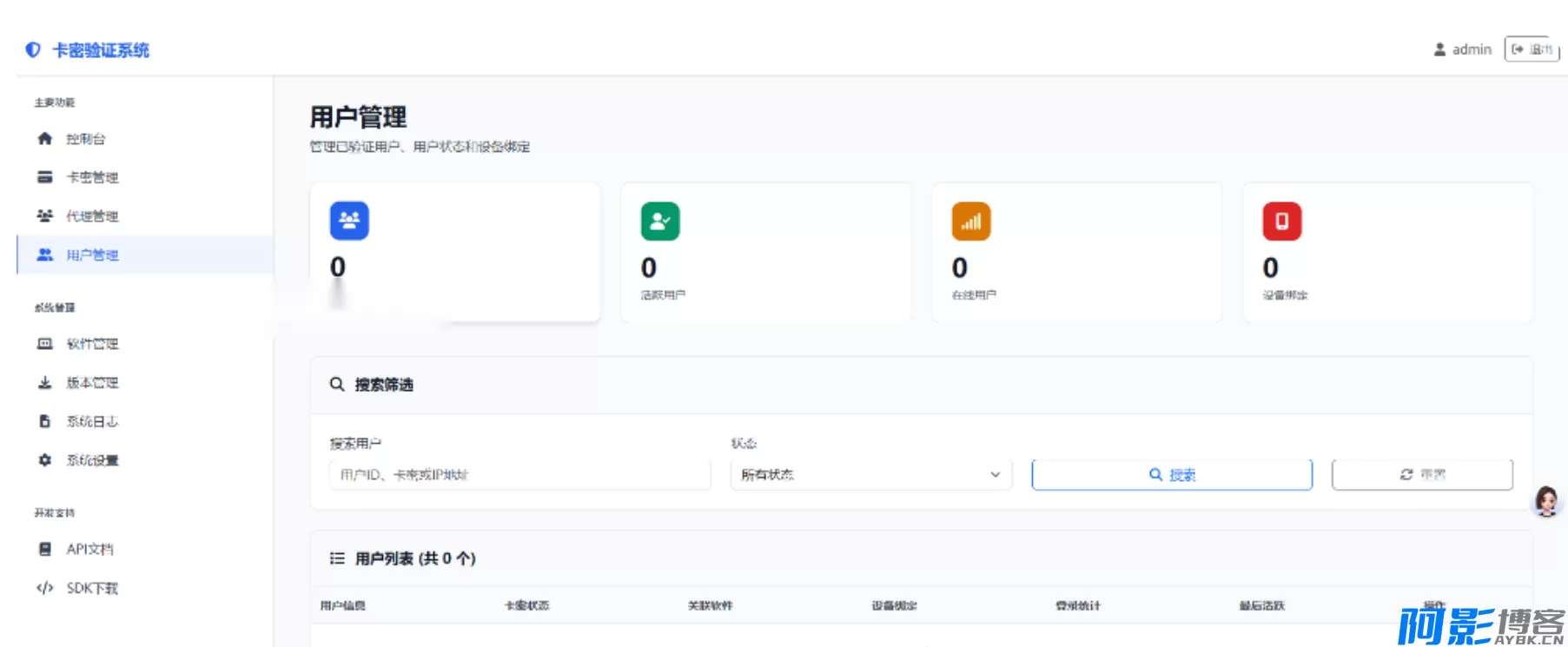Click the admin user avatar icon
Screen dimensions: 1568x647
pos(1439,50)
